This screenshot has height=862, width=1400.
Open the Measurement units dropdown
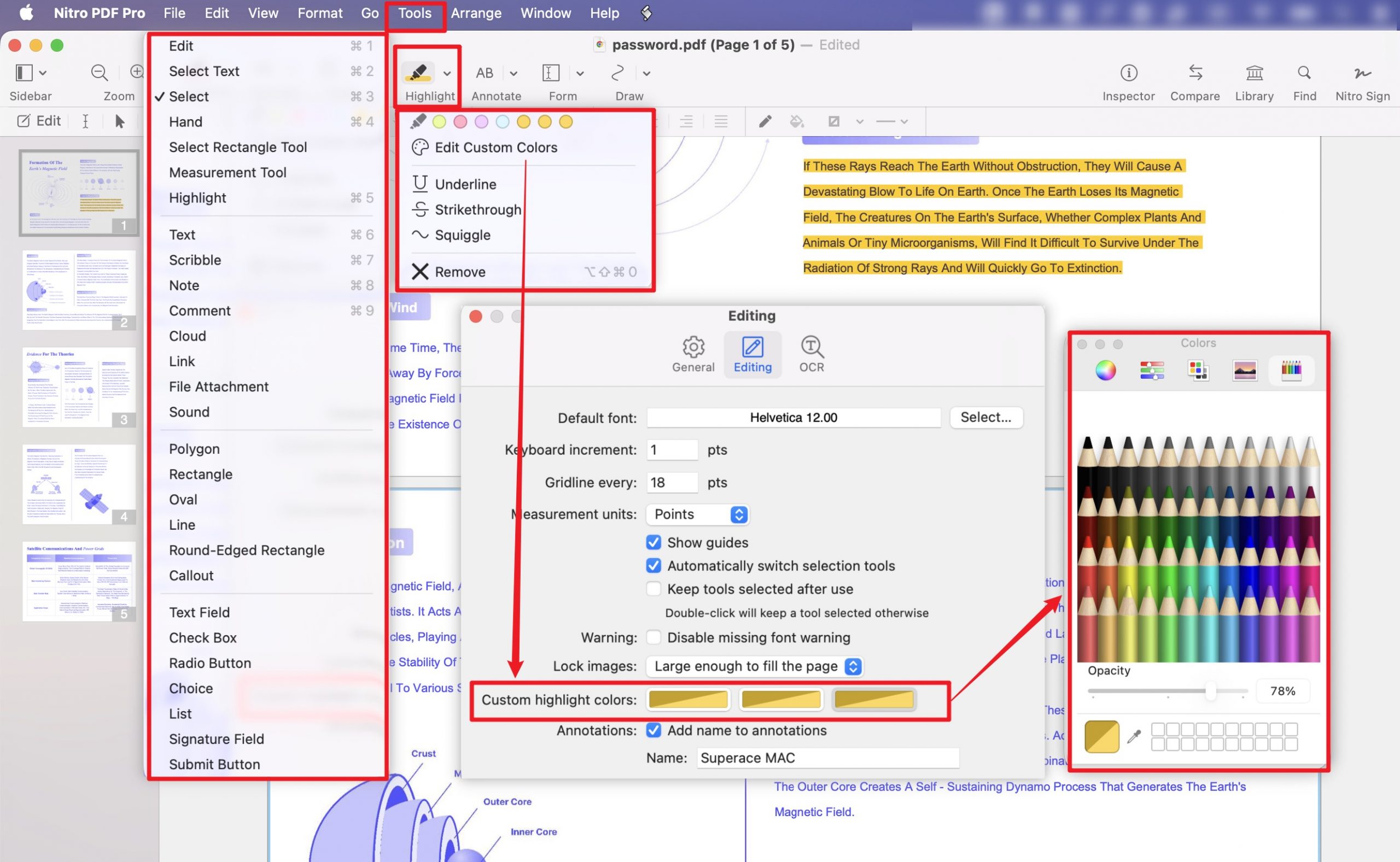[697, 514]
